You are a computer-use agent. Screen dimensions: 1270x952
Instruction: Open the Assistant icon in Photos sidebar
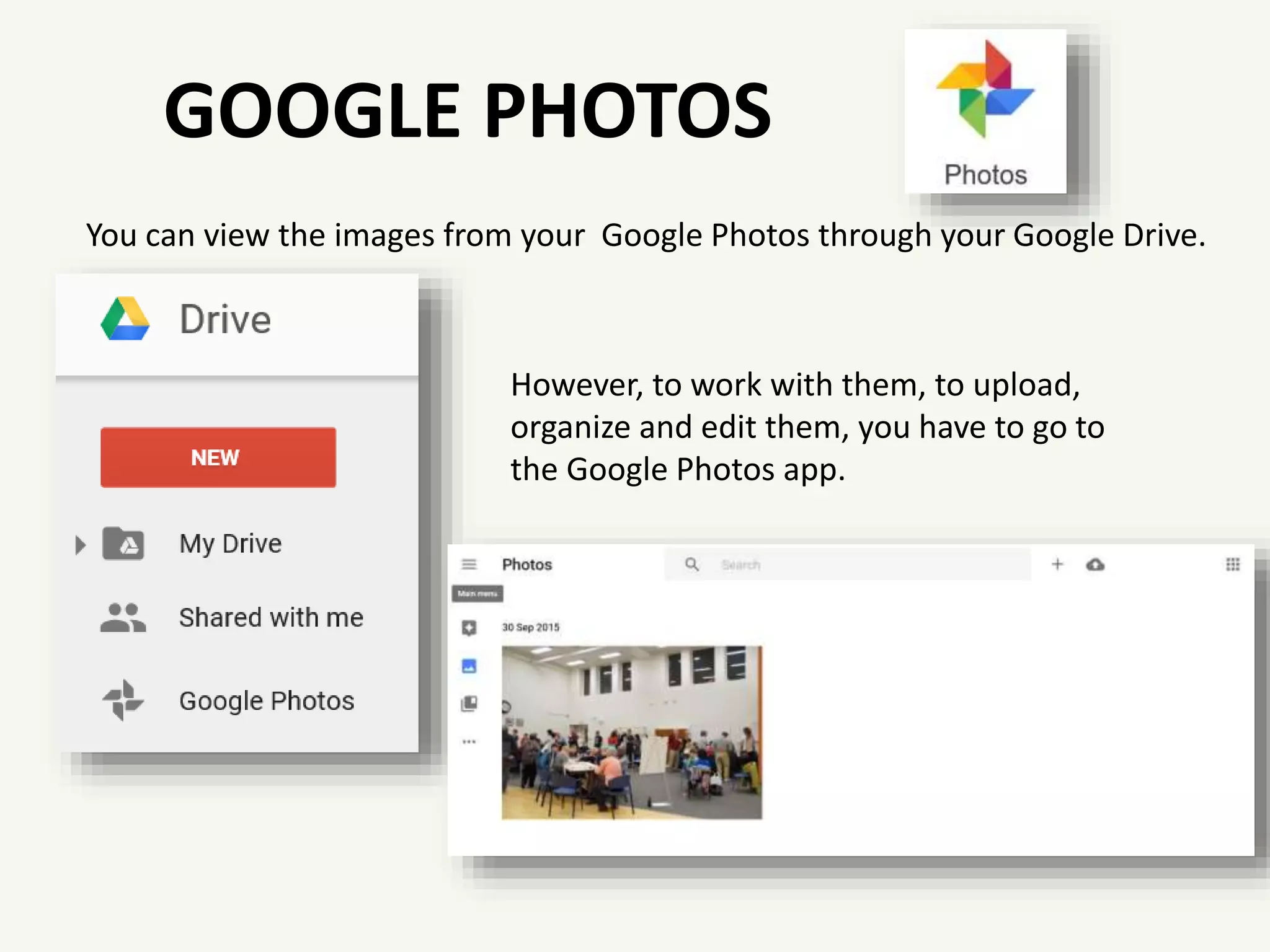click(x=469, y=628)
